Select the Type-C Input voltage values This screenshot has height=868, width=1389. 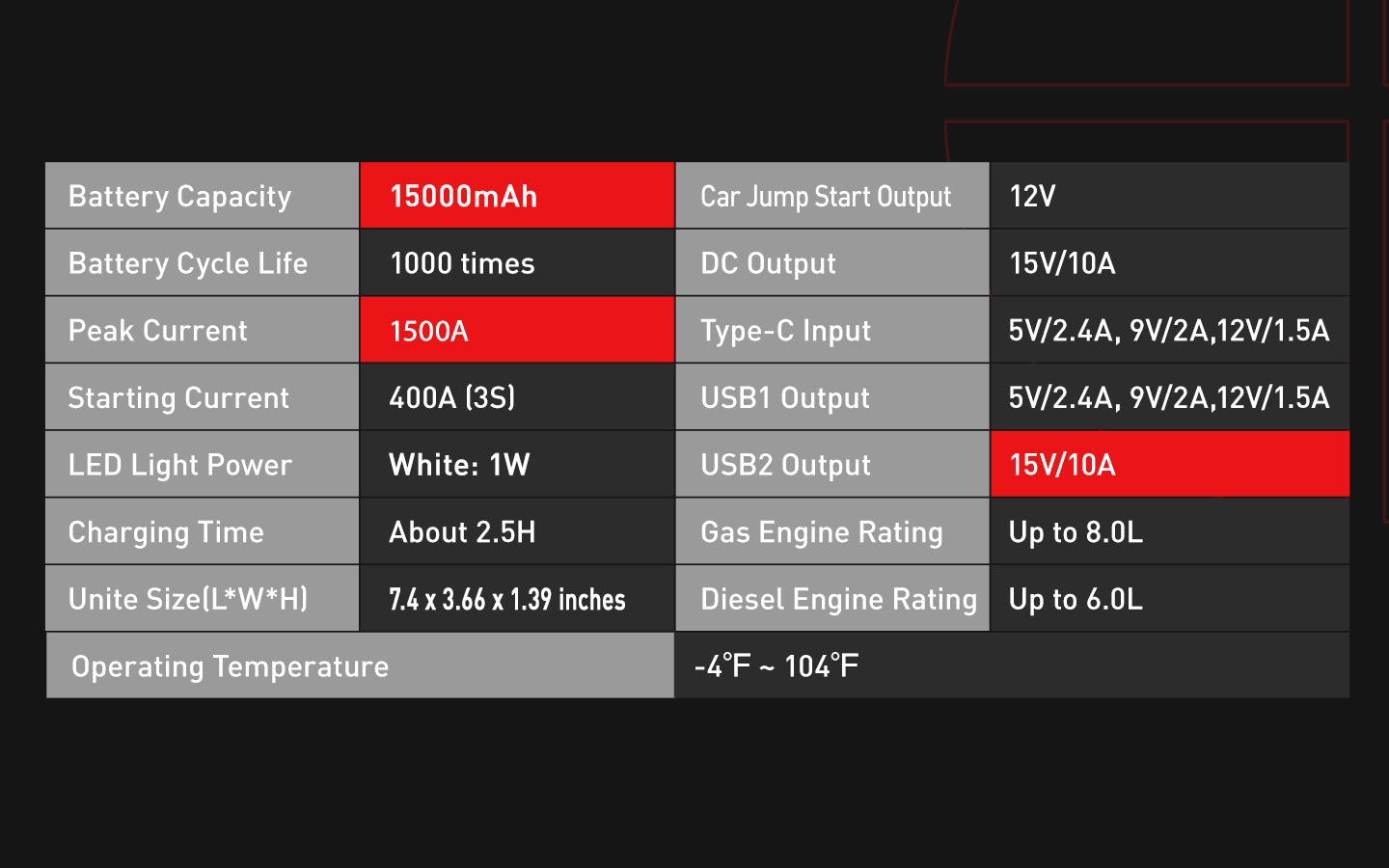coord(1169,331)
